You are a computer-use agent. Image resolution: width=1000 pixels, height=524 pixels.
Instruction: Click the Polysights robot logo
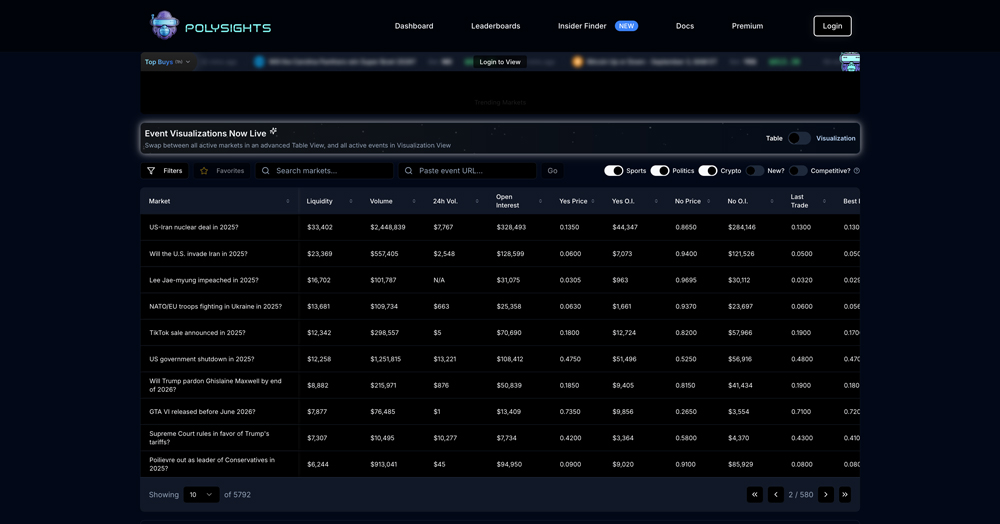(164, 26)
